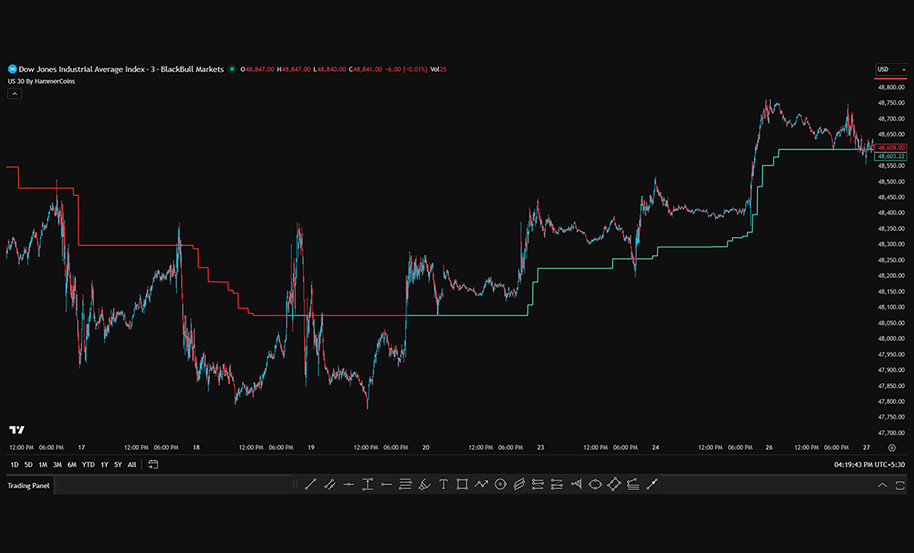Open the USD currency dropdown

point(890,69)
